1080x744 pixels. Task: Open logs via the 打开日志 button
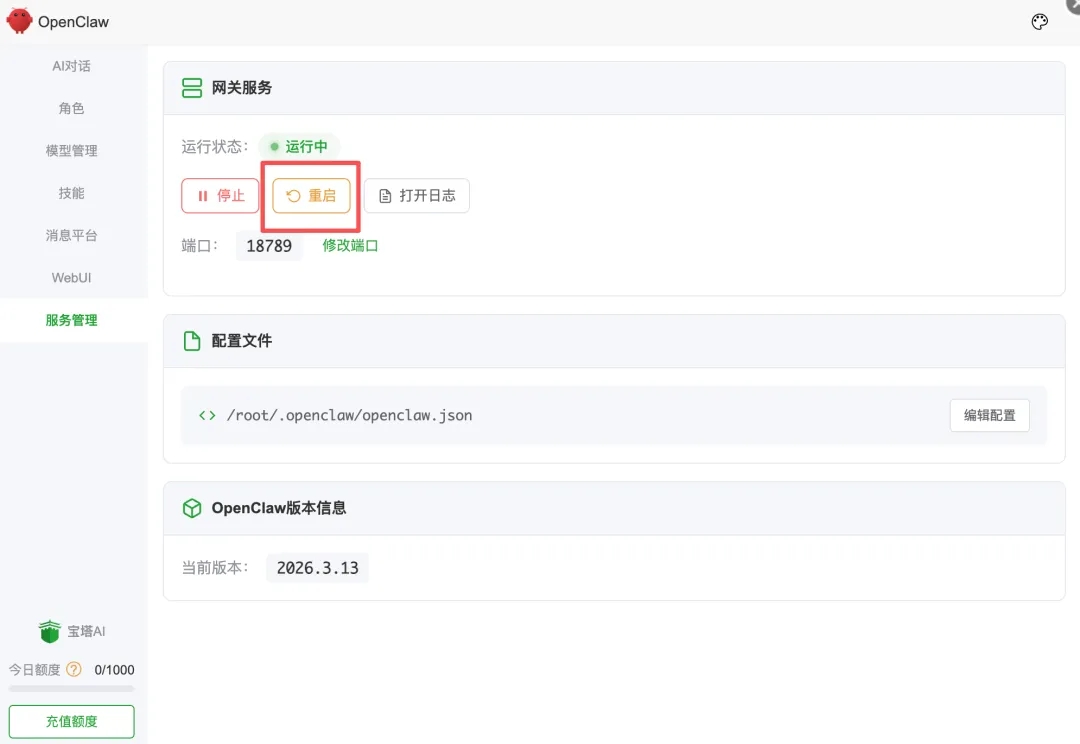click(416, 196)
